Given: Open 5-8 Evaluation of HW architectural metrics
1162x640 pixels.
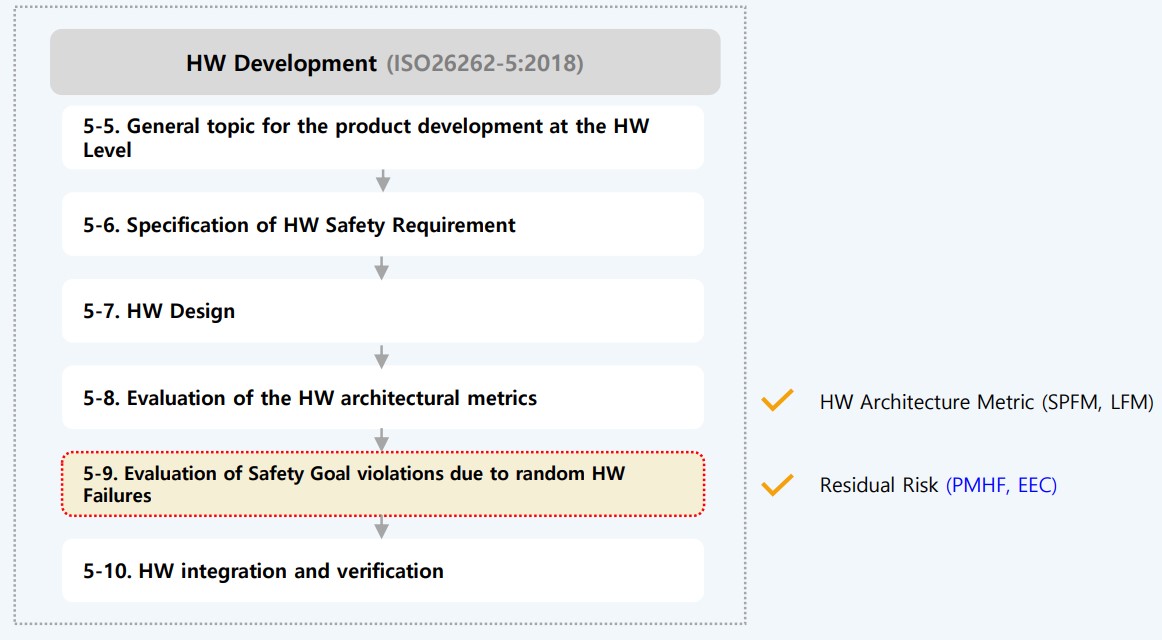Looking at the screenshot, I should 310,398.
